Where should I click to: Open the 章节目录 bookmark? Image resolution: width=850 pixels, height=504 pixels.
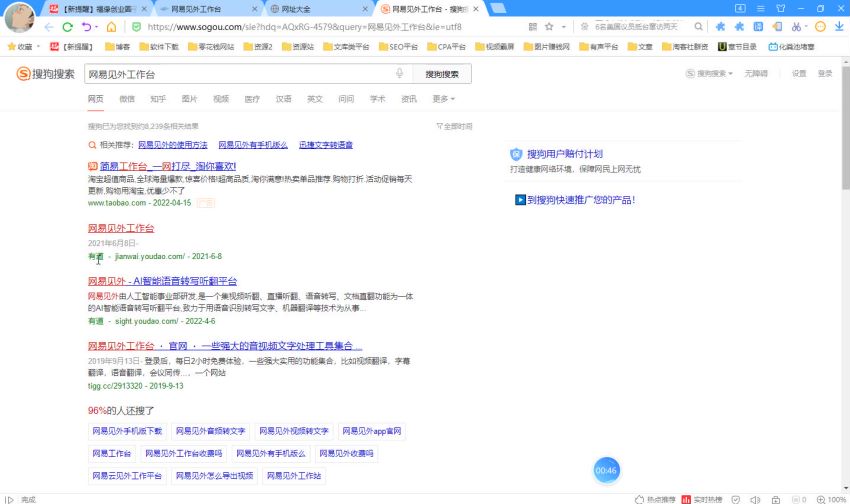point(737,47)
